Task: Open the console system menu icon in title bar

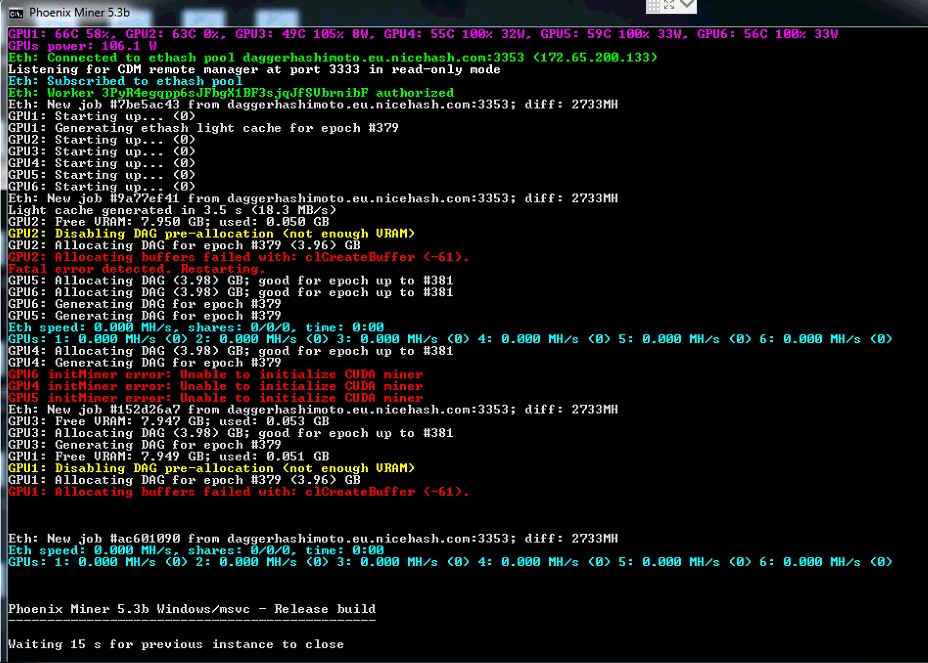Action: [x=16, y=12]
